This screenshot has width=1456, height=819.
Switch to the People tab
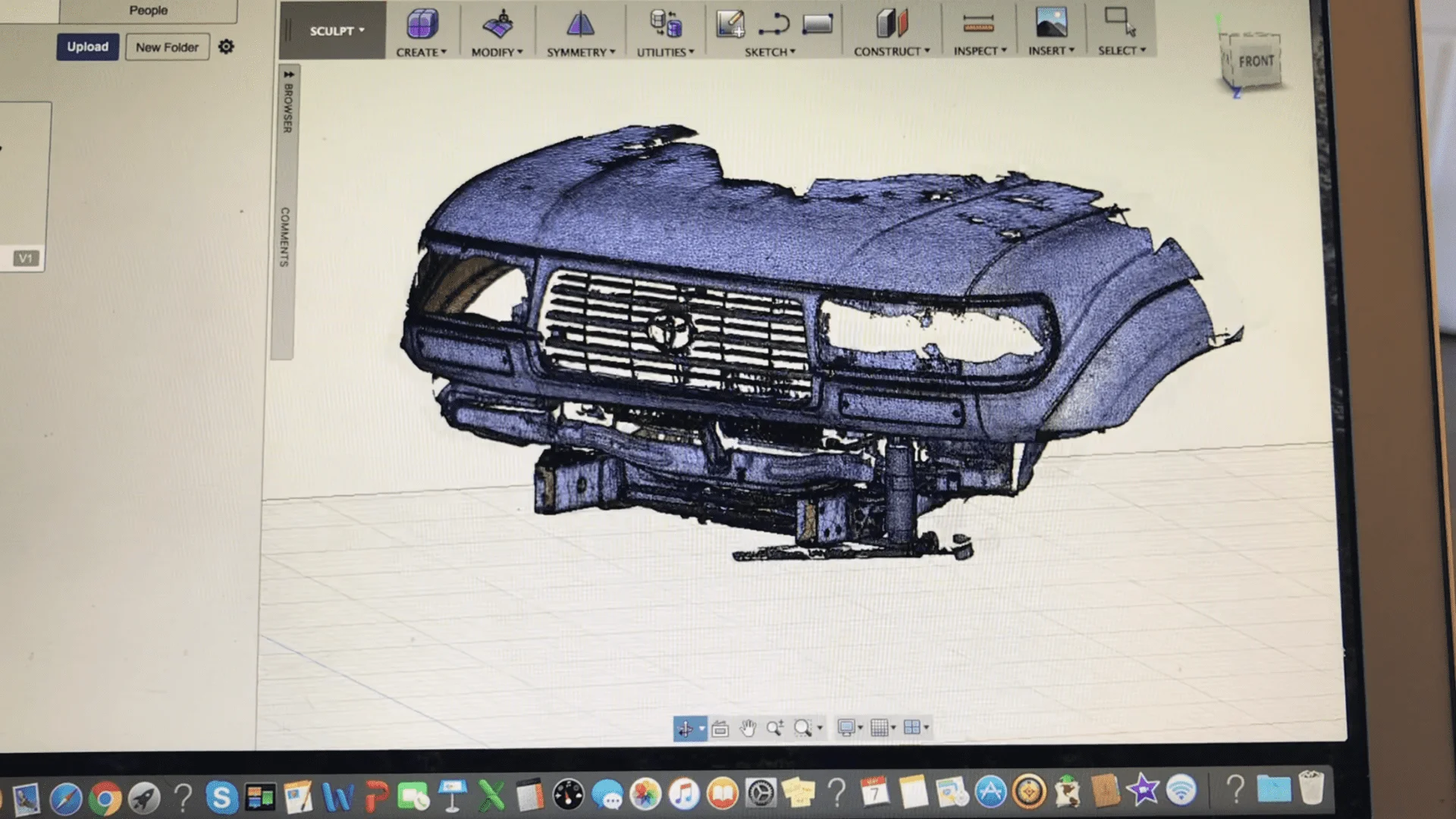click(x=148, y=11)
